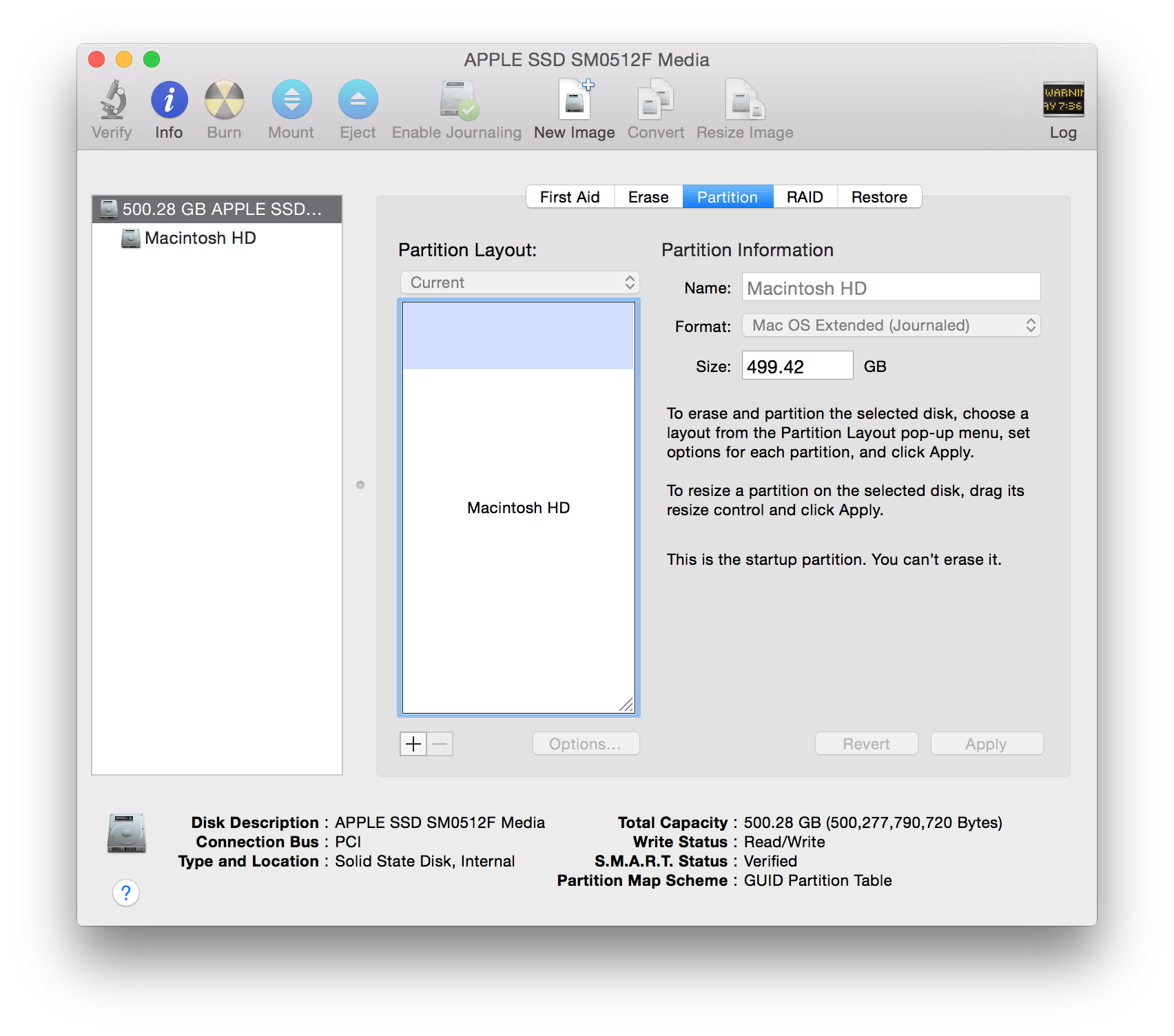The image size is (1174, 1036).
Task: Select 500.28 GB APPLE SSD disk in sidebar
Action: point(217,209)
